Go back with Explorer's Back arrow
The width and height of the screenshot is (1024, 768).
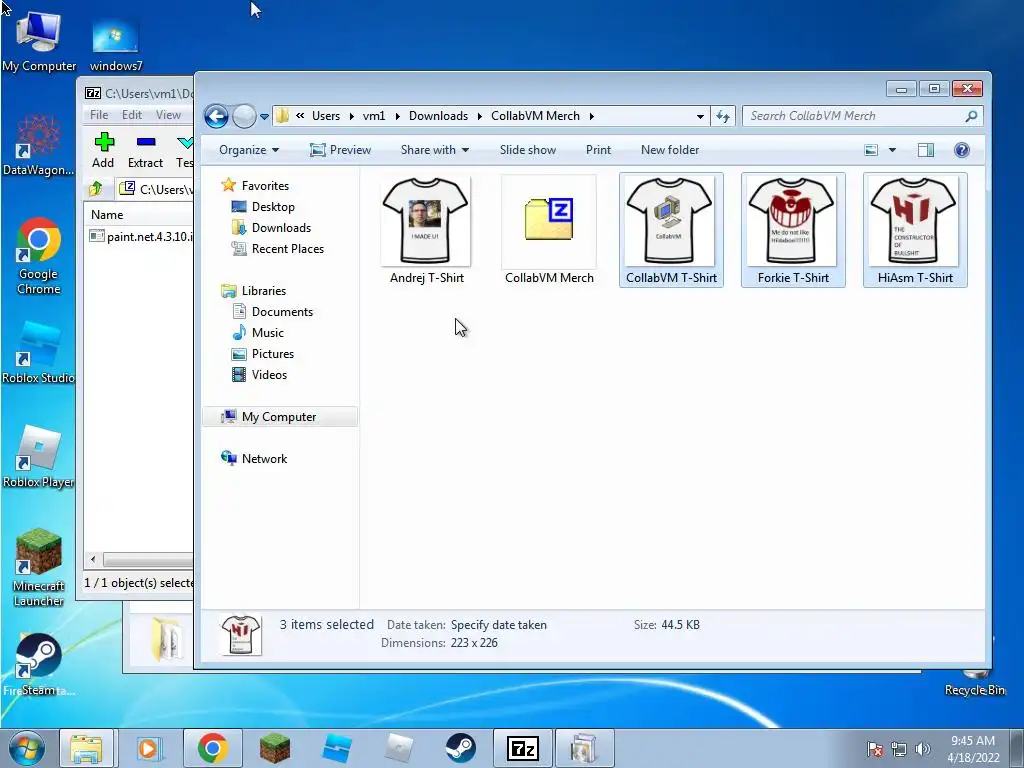pyautogui.click(x=216, y=116)
